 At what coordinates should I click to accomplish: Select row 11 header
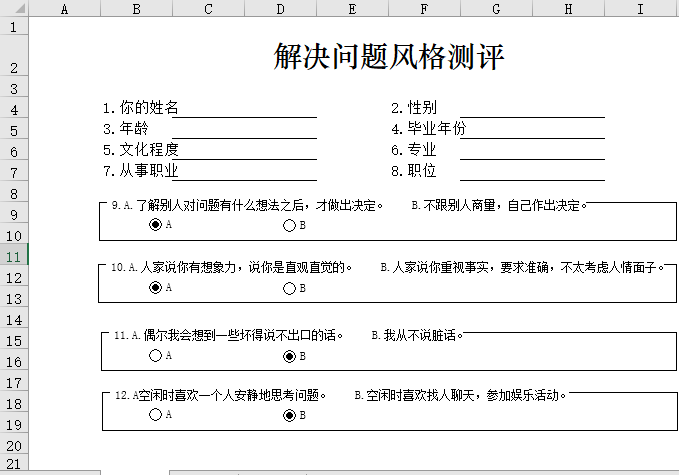[14, 256]
